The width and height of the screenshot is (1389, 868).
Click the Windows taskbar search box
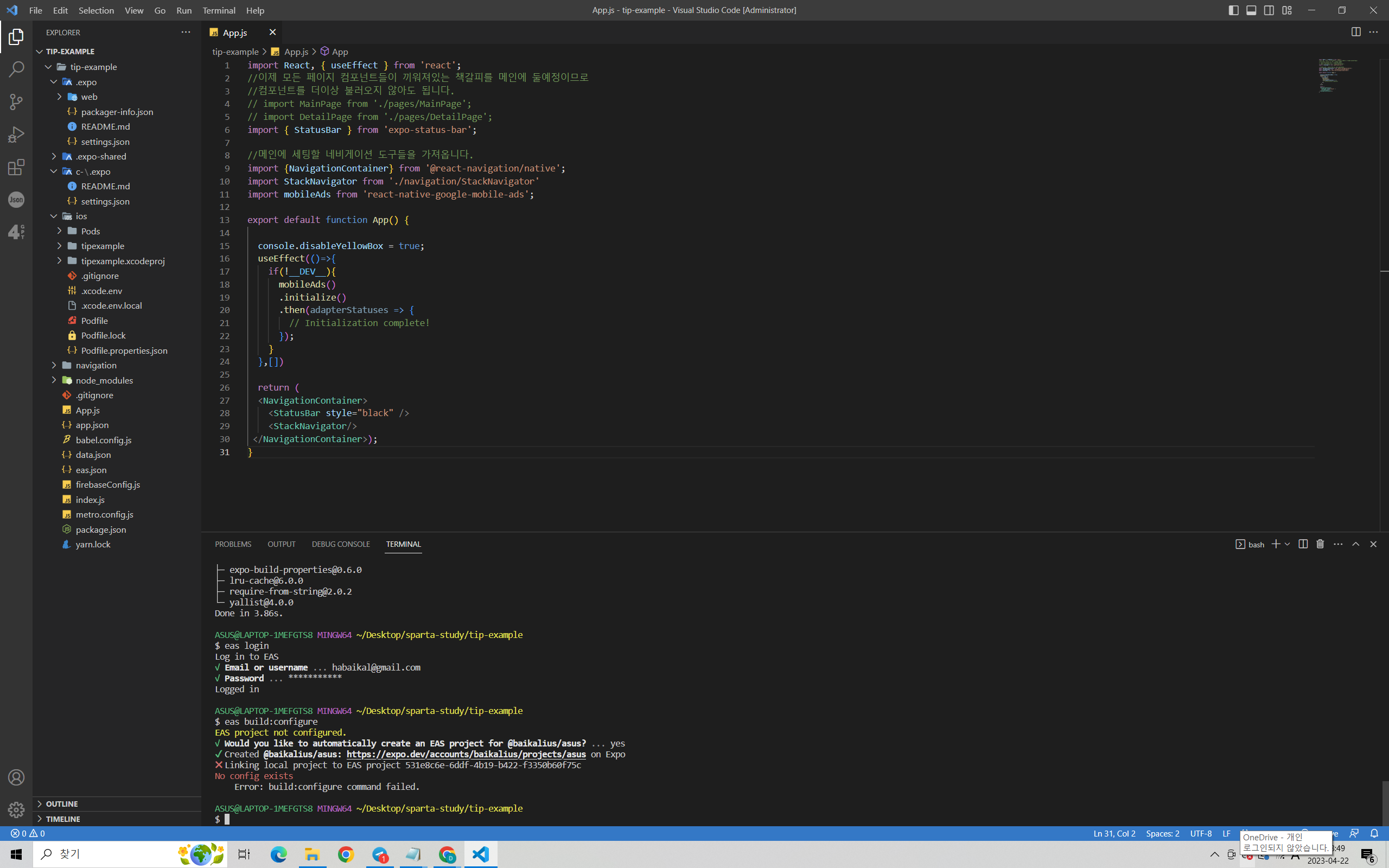(130, 854)
